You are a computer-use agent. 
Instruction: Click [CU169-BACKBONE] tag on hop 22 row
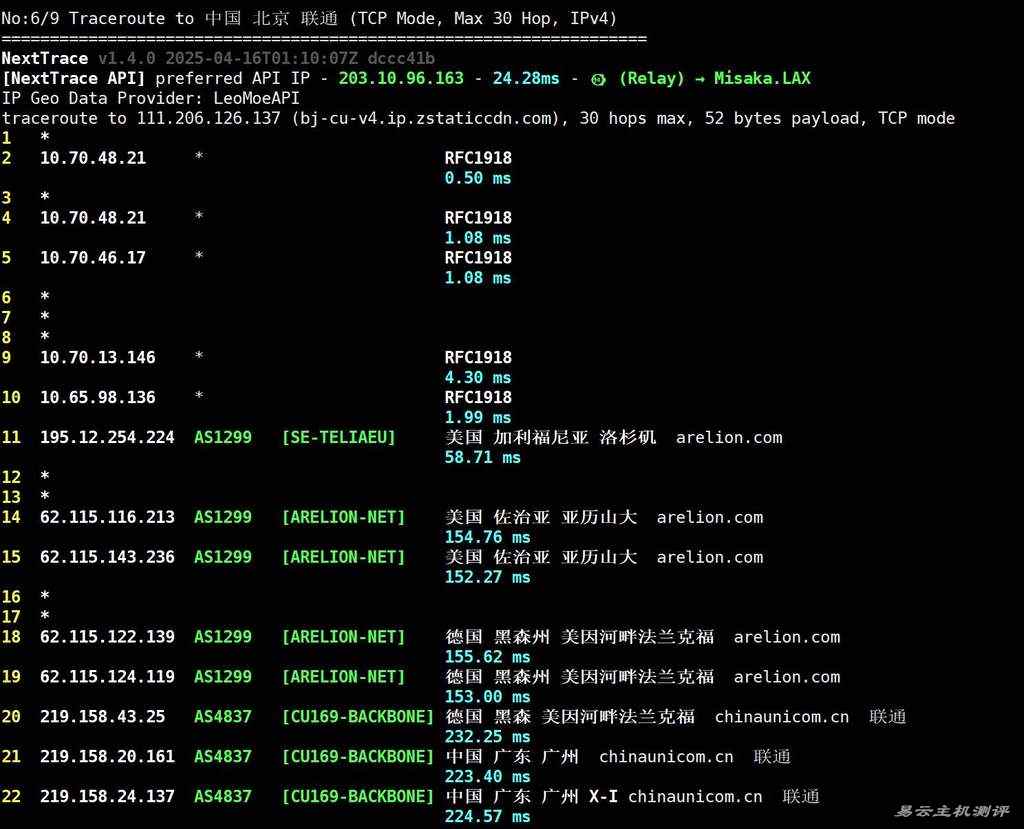tap(358, 796)
